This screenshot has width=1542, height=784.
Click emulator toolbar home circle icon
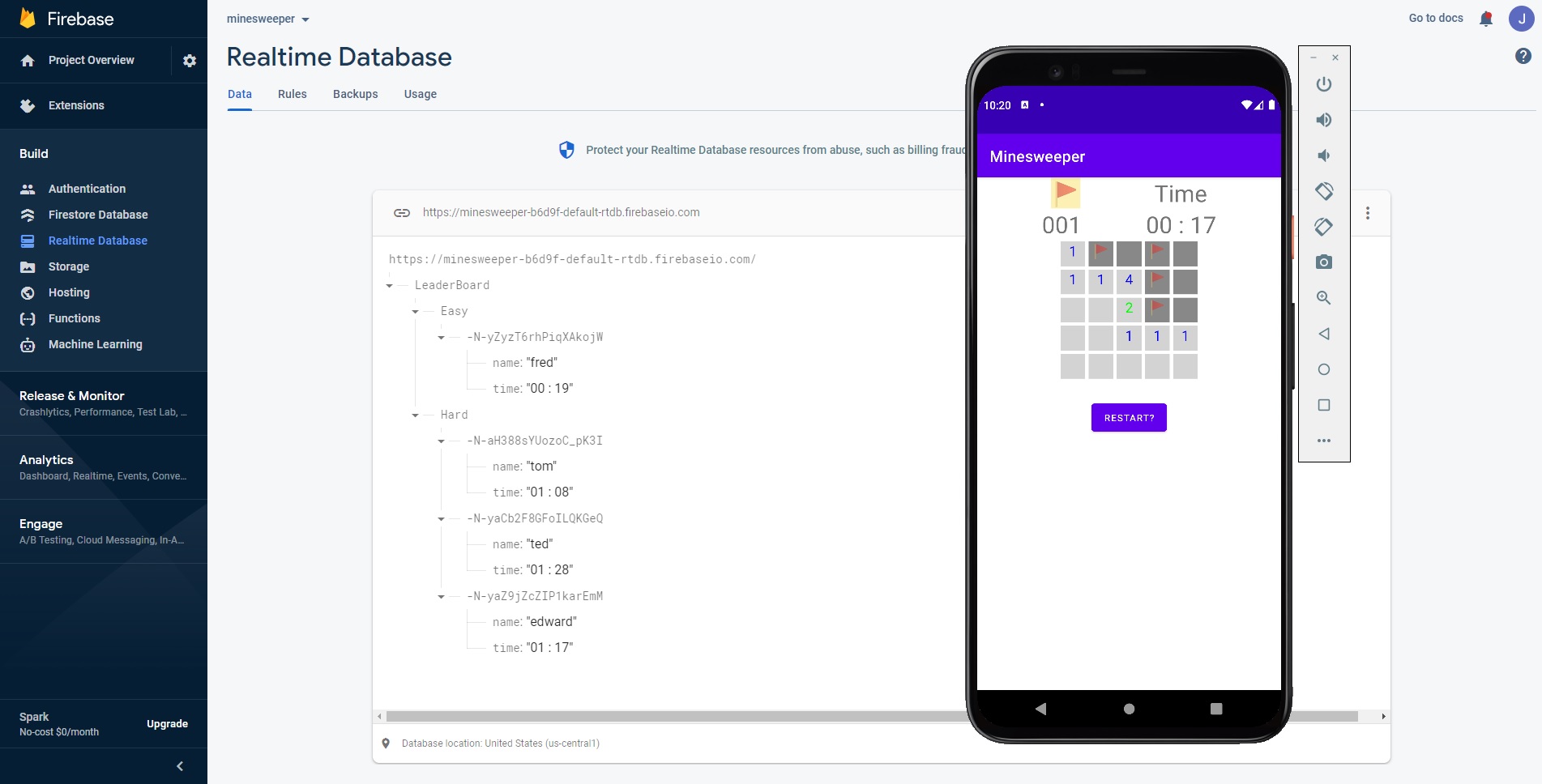(x=1324, y=369)
